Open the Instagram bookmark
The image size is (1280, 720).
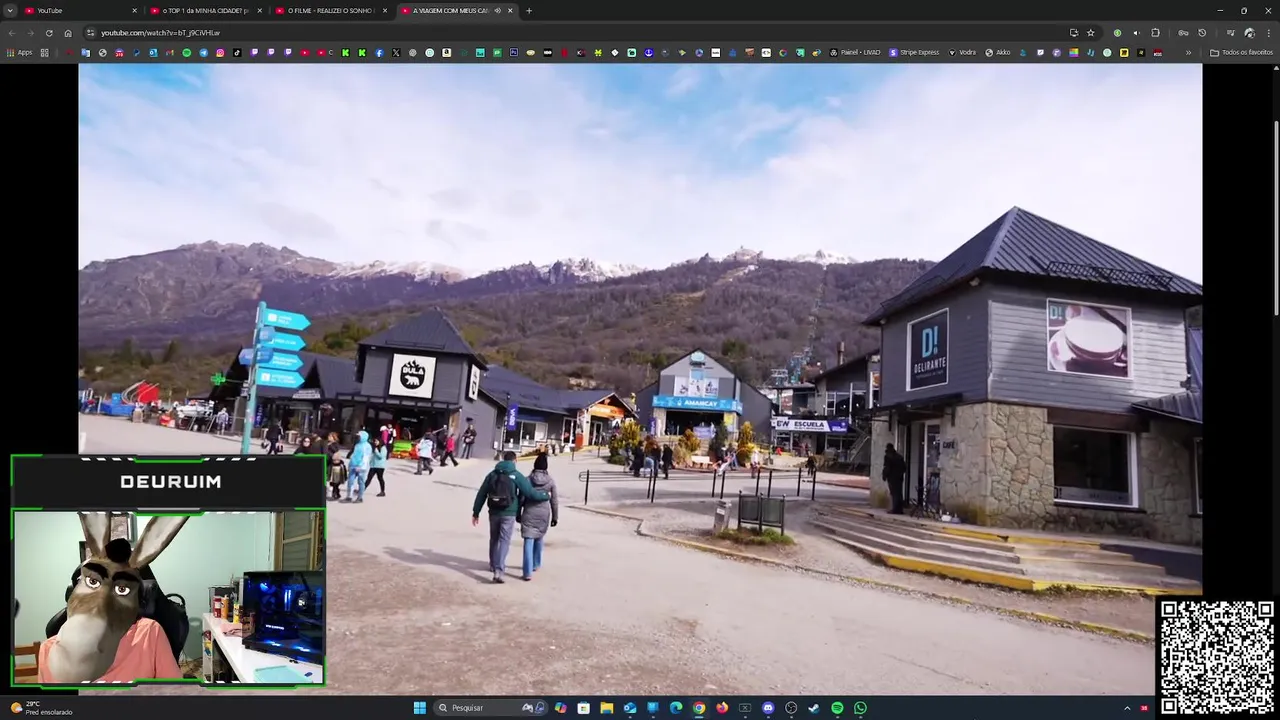220,52
